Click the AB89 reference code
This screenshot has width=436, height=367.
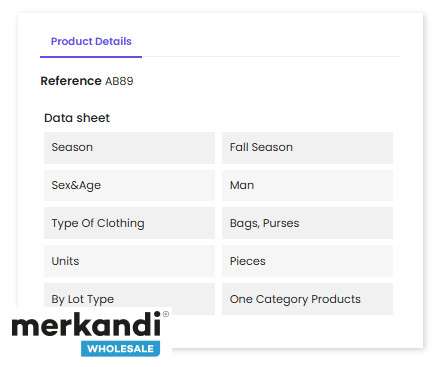[119, 81]
